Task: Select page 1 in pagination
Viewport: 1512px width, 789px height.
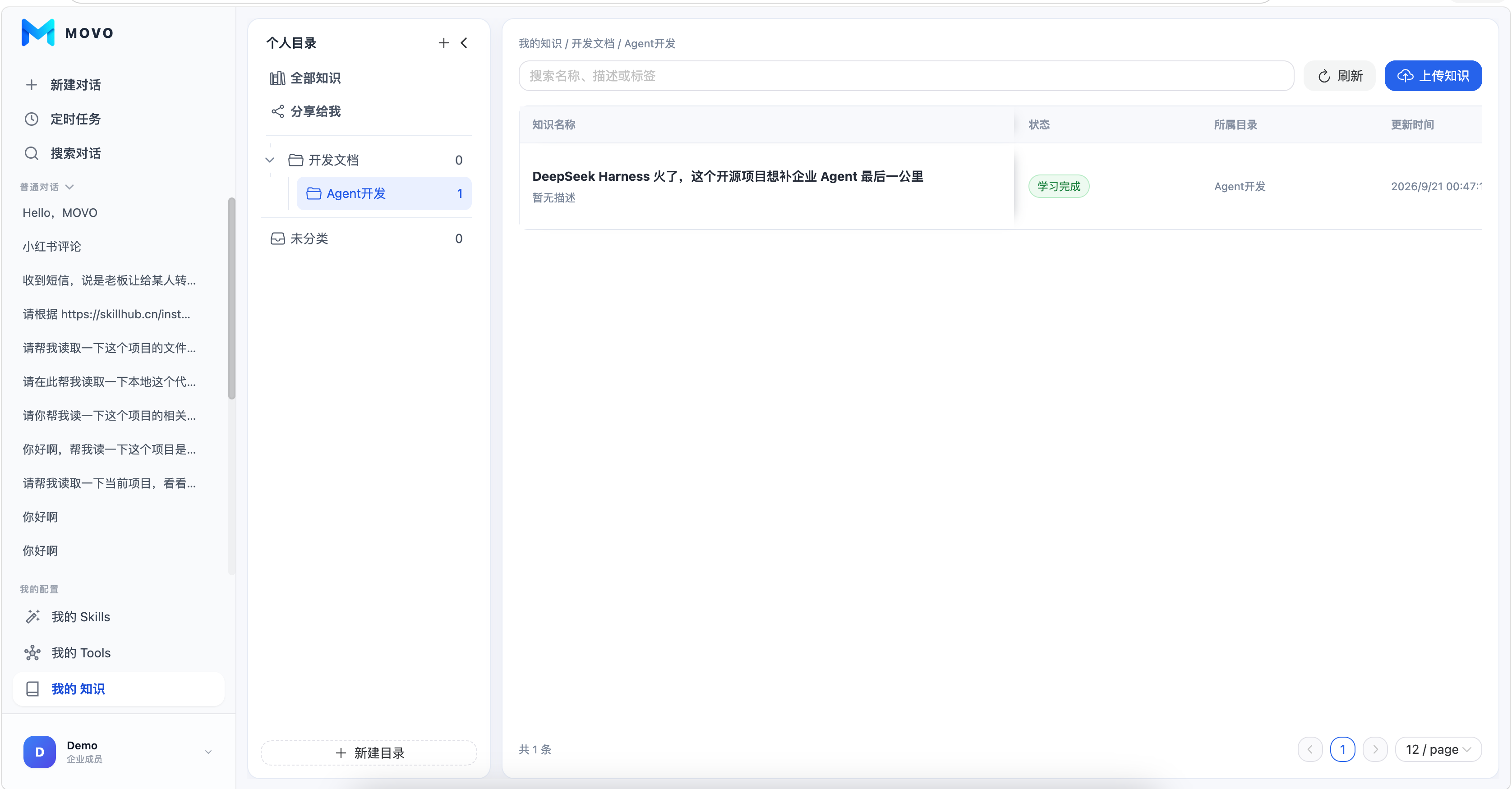Action: coord(1342,750)
